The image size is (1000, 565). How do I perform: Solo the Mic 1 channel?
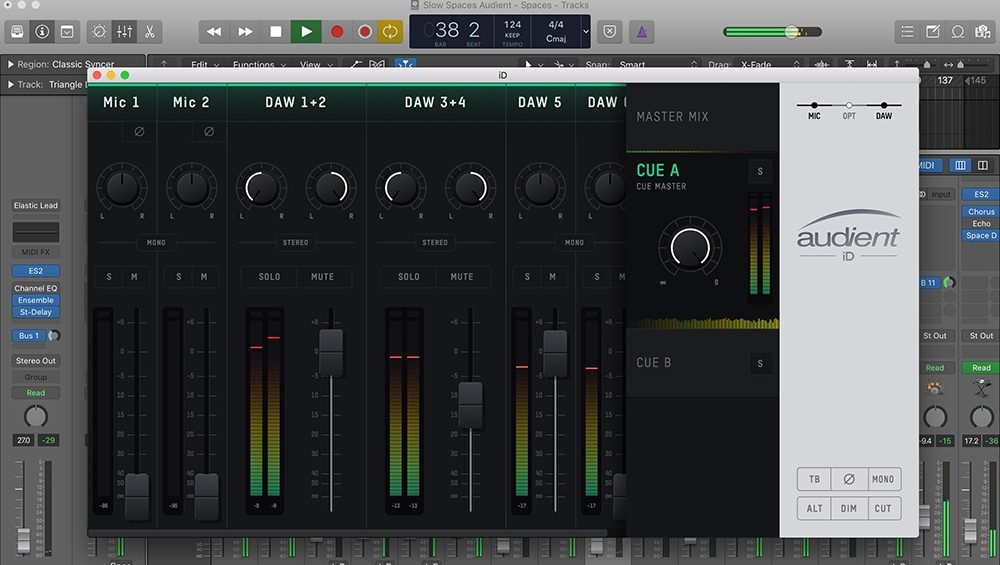tap(109, 277)
